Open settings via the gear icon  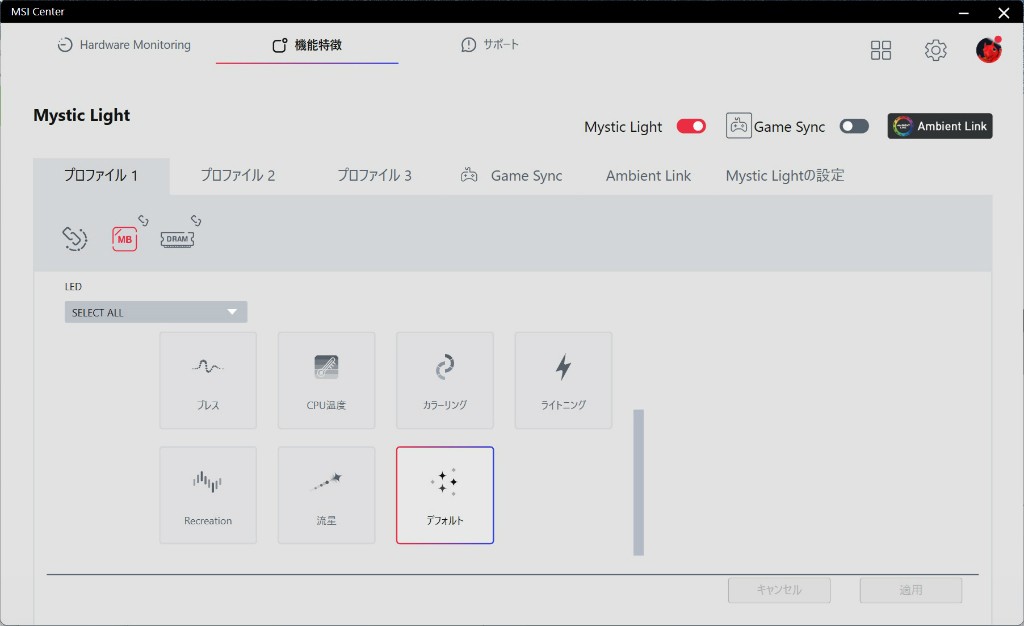(935, 50)
